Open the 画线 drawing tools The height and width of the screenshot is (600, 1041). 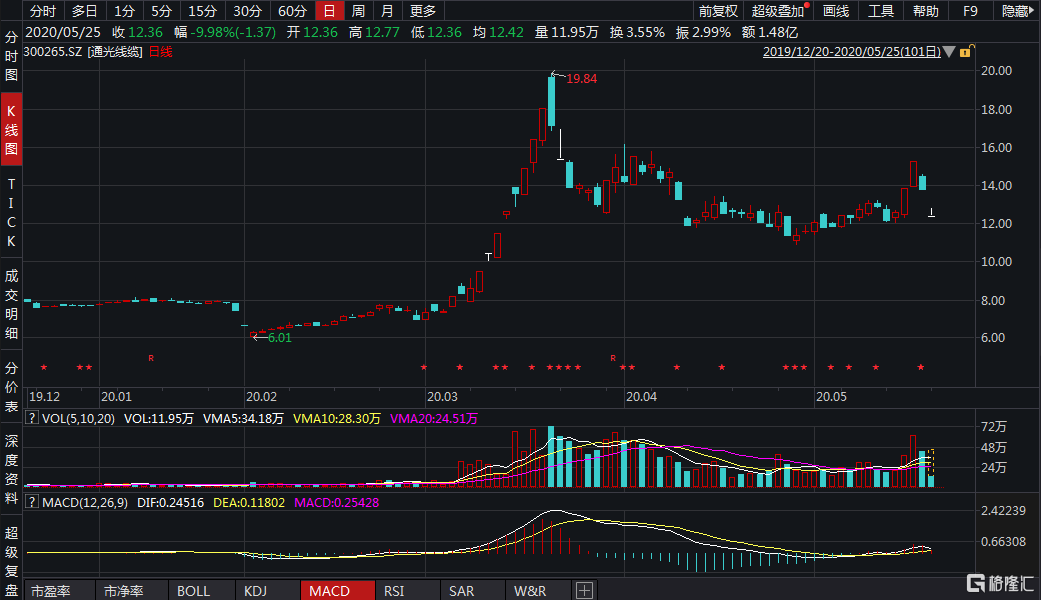(836, 11)
